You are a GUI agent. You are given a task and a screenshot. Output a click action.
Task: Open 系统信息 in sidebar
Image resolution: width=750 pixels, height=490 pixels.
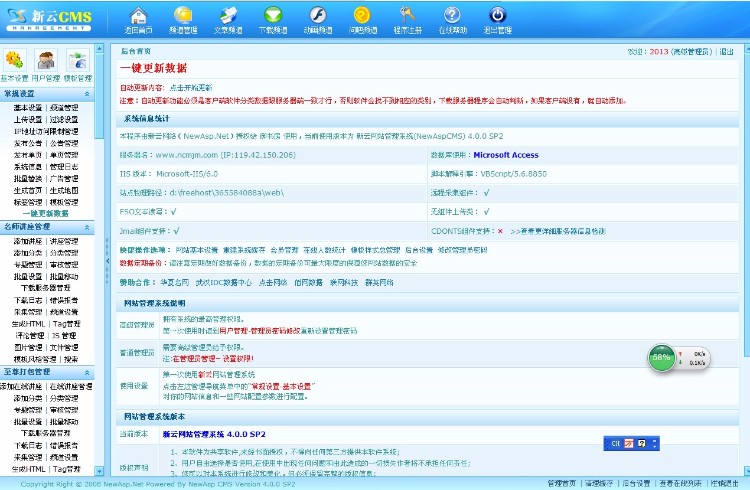point(28,167)
